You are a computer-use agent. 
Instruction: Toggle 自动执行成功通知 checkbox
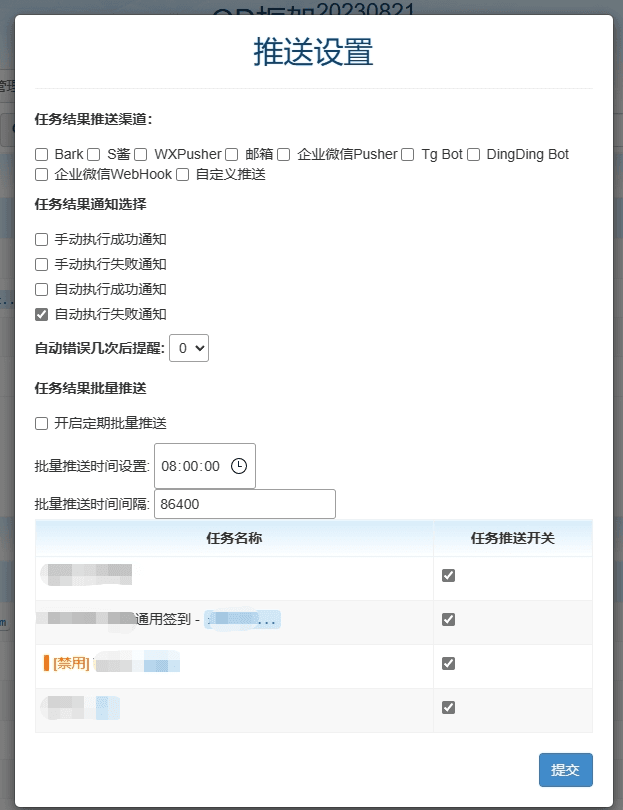coord(41,289)
